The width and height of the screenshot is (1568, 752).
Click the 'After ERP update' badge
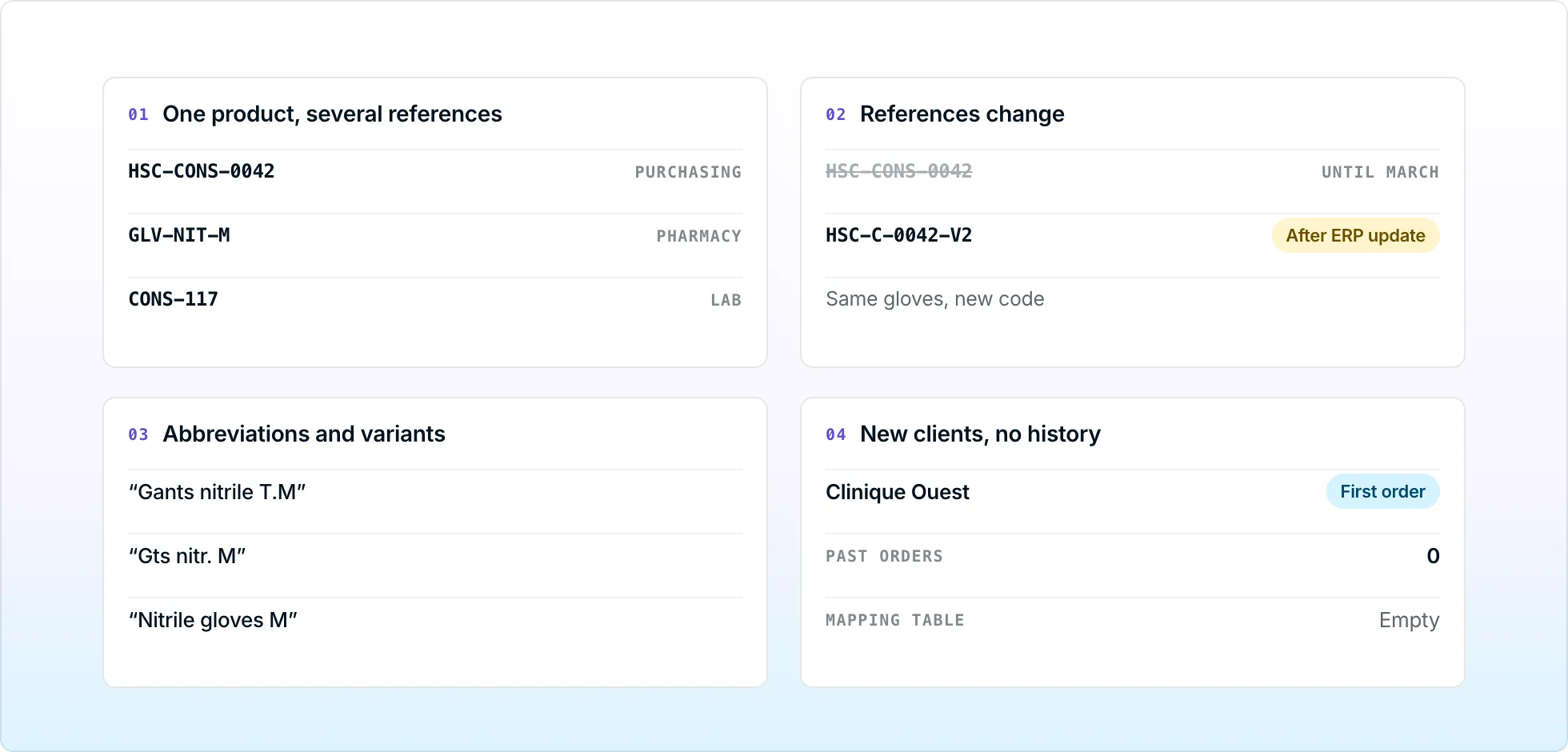[1356, 235]
